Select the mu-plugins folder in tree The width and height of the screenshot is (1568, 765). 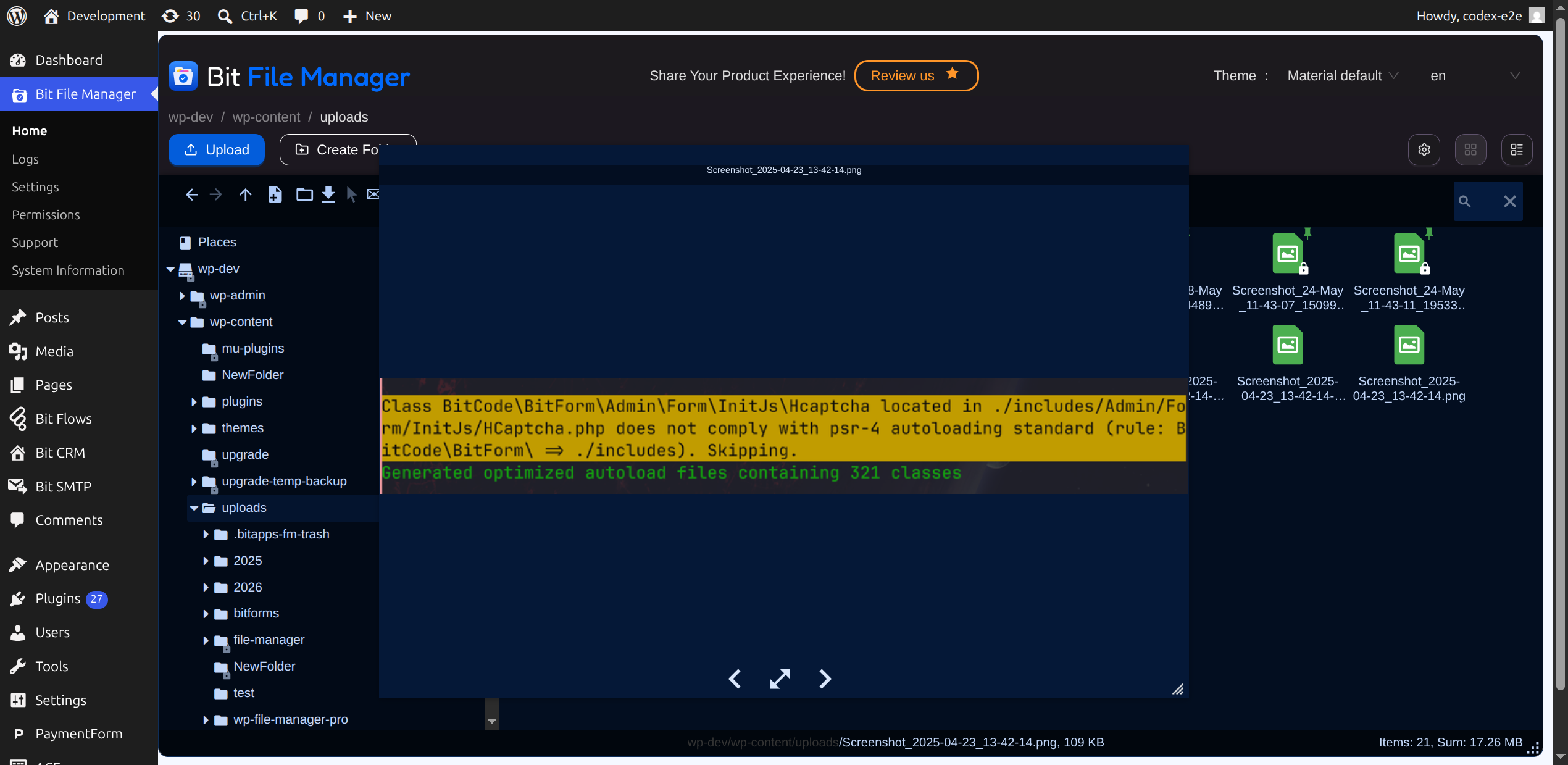click(x=252, y=349)
